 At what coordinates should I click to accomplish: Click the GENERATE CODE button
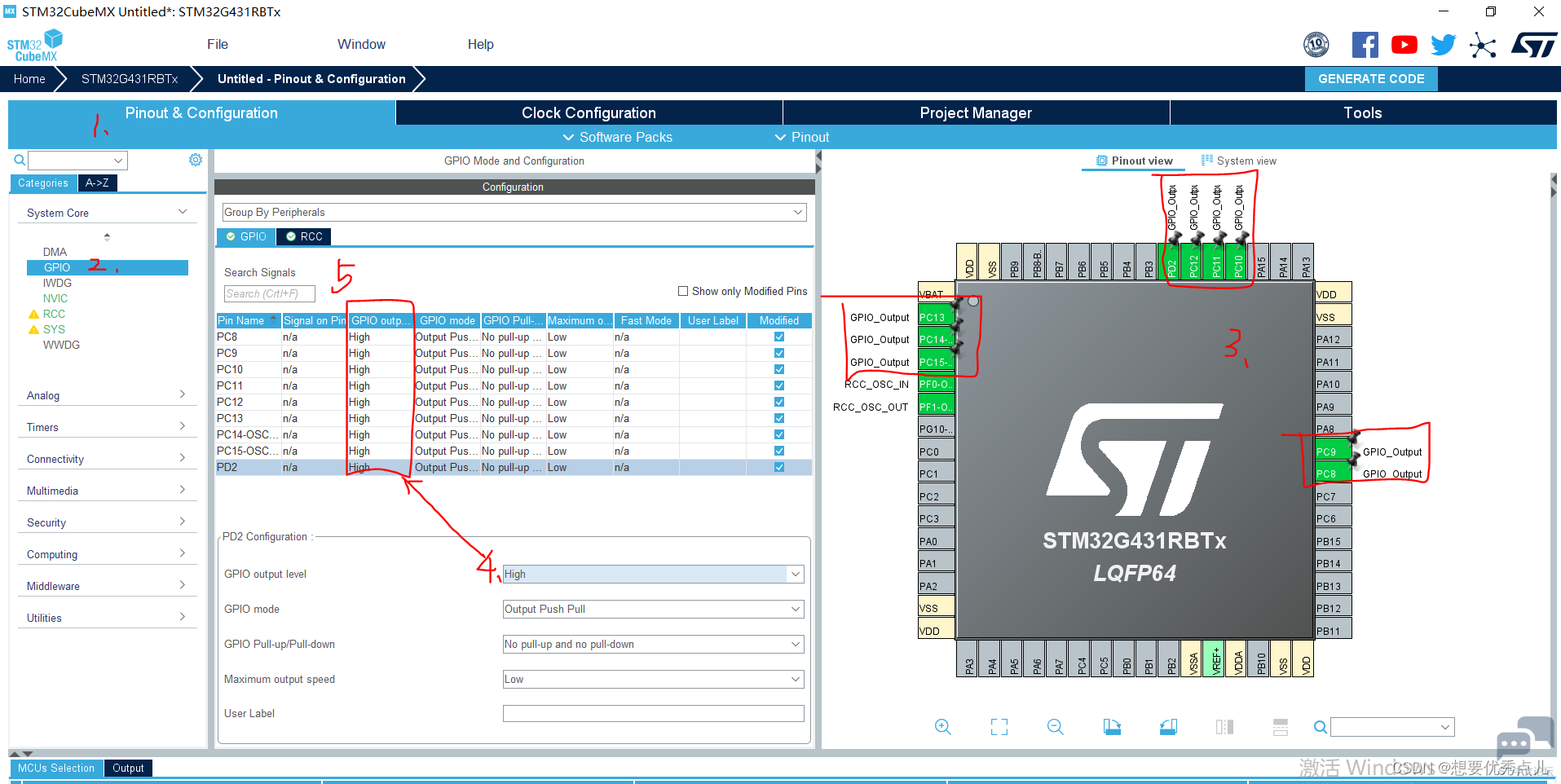point(1371,79)
